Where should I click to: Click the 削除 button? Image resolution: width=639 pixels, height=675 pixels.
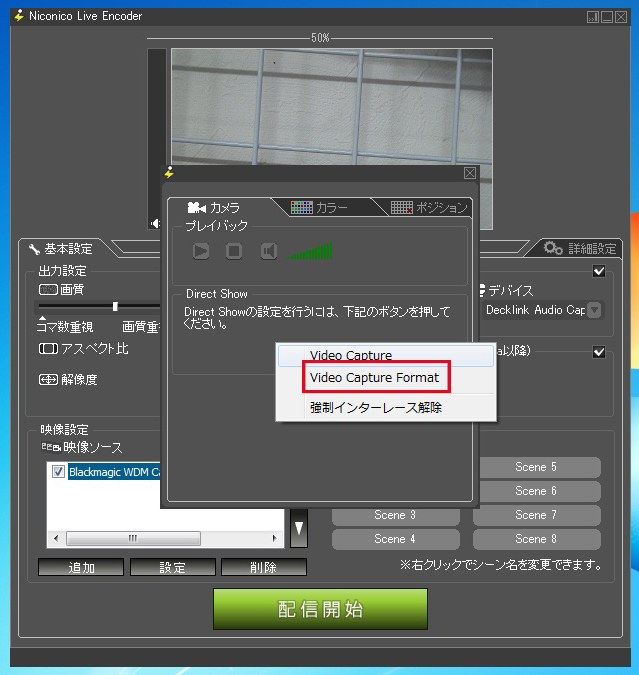[x=264, y=567]
